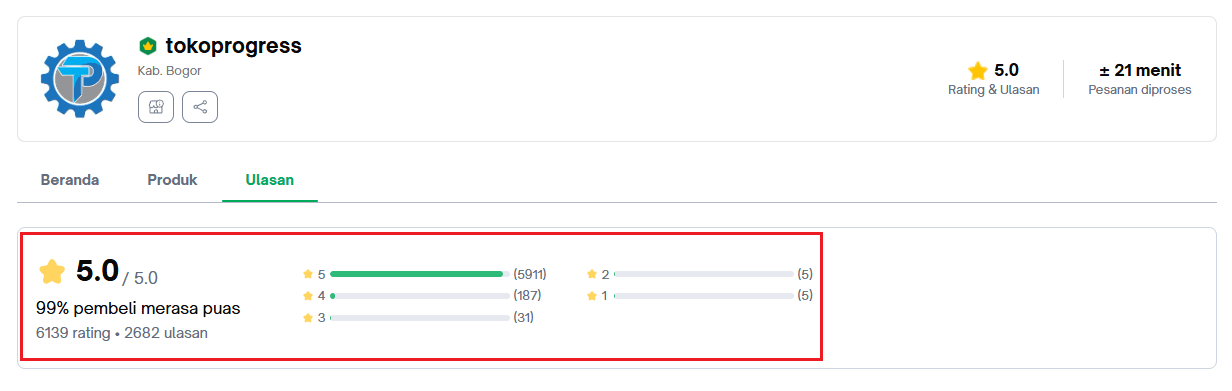The image size is (1232, 391).
Task: Click the 5-star green progress bar
Action: pyautogui.click(x=419, y=274)
